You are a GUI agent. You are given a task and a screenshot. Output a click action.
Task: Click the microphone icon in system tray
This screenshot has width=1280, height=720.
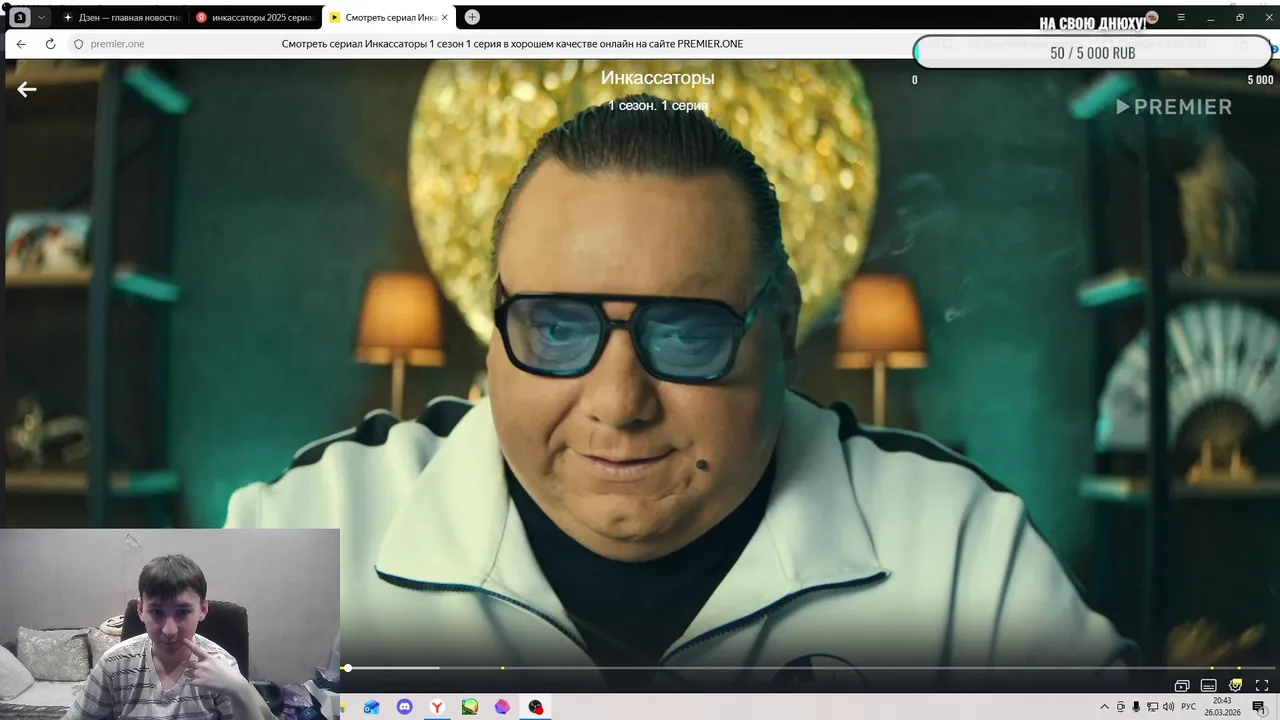point(1136,707)
